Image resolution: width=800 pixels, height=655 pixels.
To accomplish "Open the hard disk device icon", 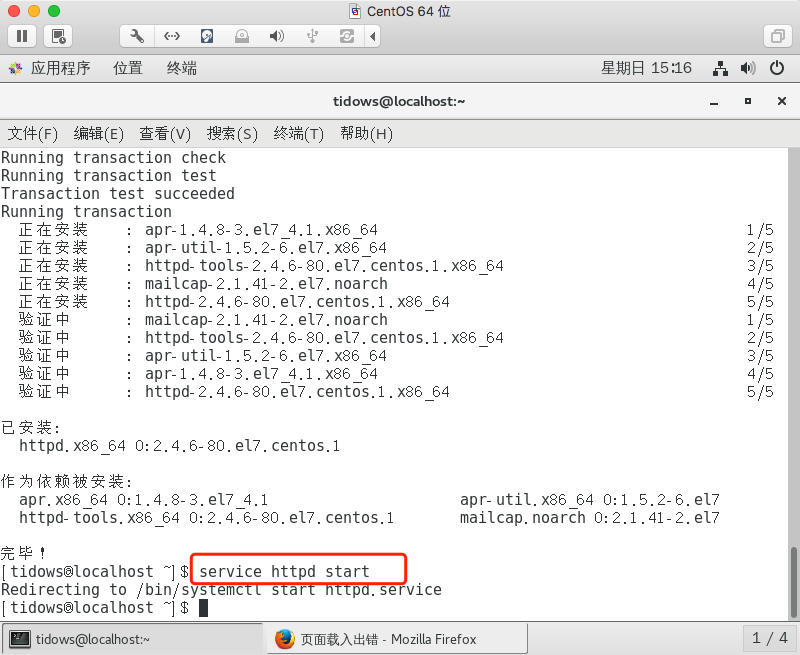I will tap(207, 36).
